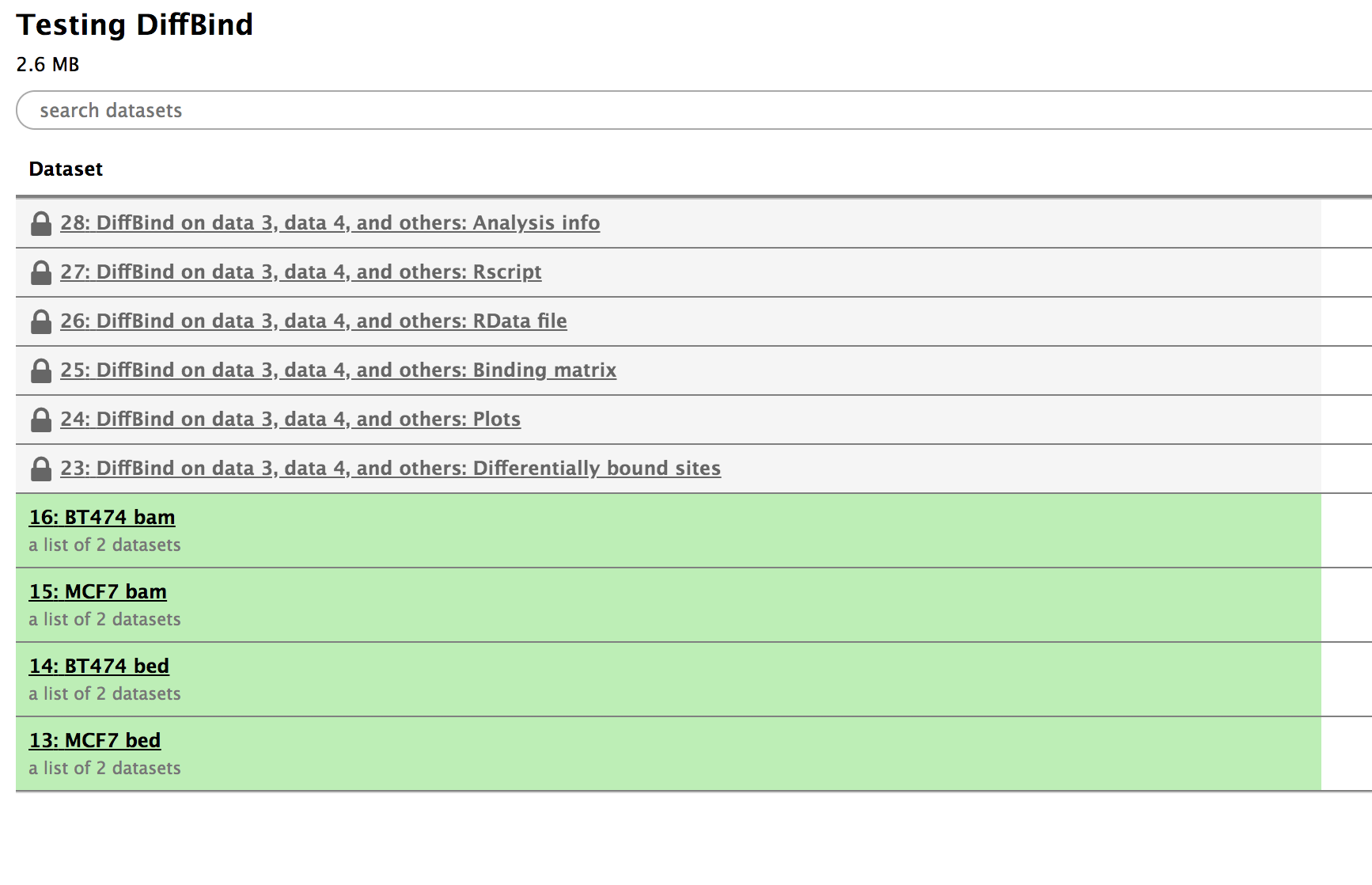The image size is (1372, 885).
Task: Click the Dataset column header
Action: pyautogui.click(x=66, y=169)
